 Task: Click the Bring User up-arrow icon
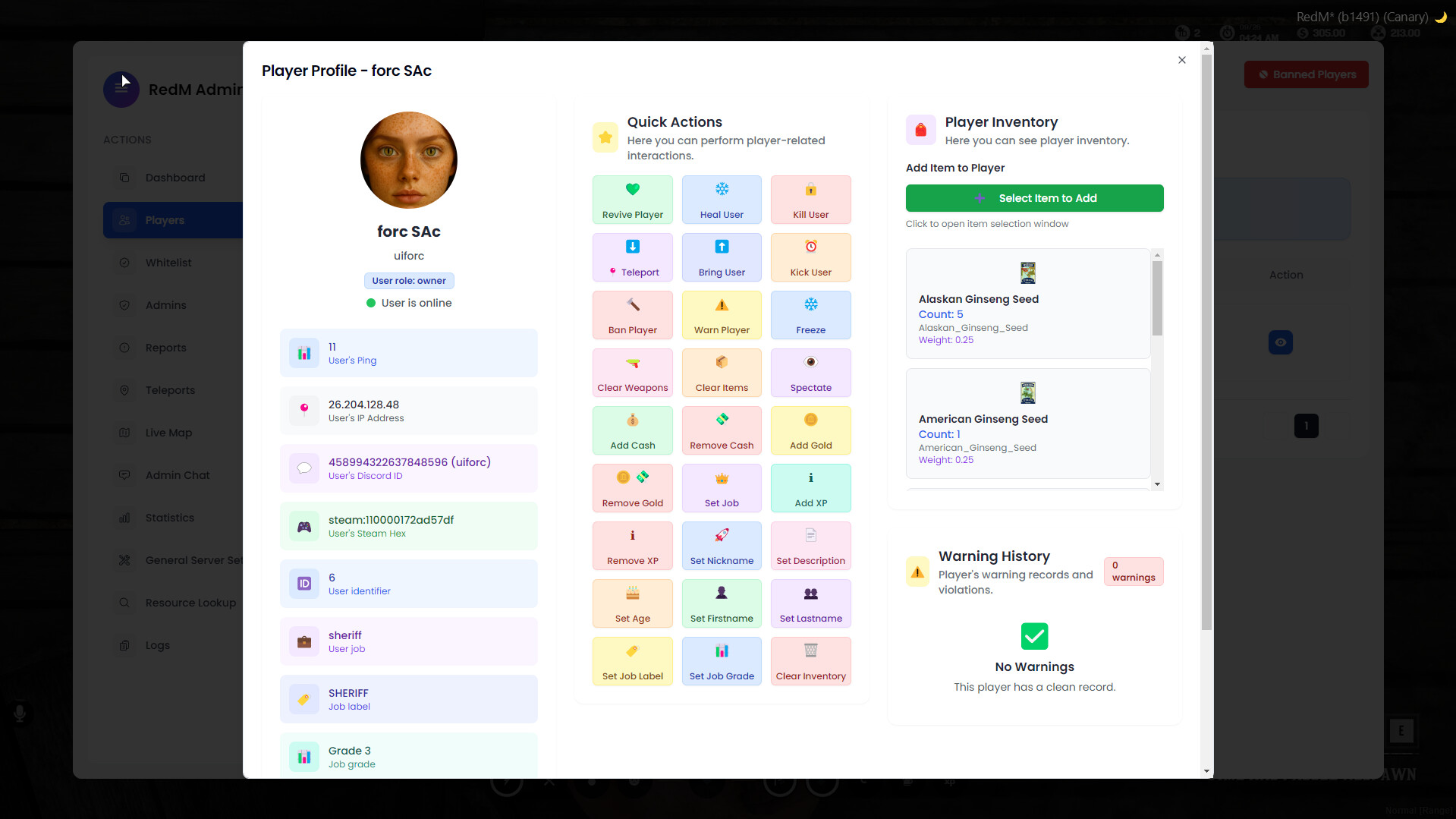722,247
